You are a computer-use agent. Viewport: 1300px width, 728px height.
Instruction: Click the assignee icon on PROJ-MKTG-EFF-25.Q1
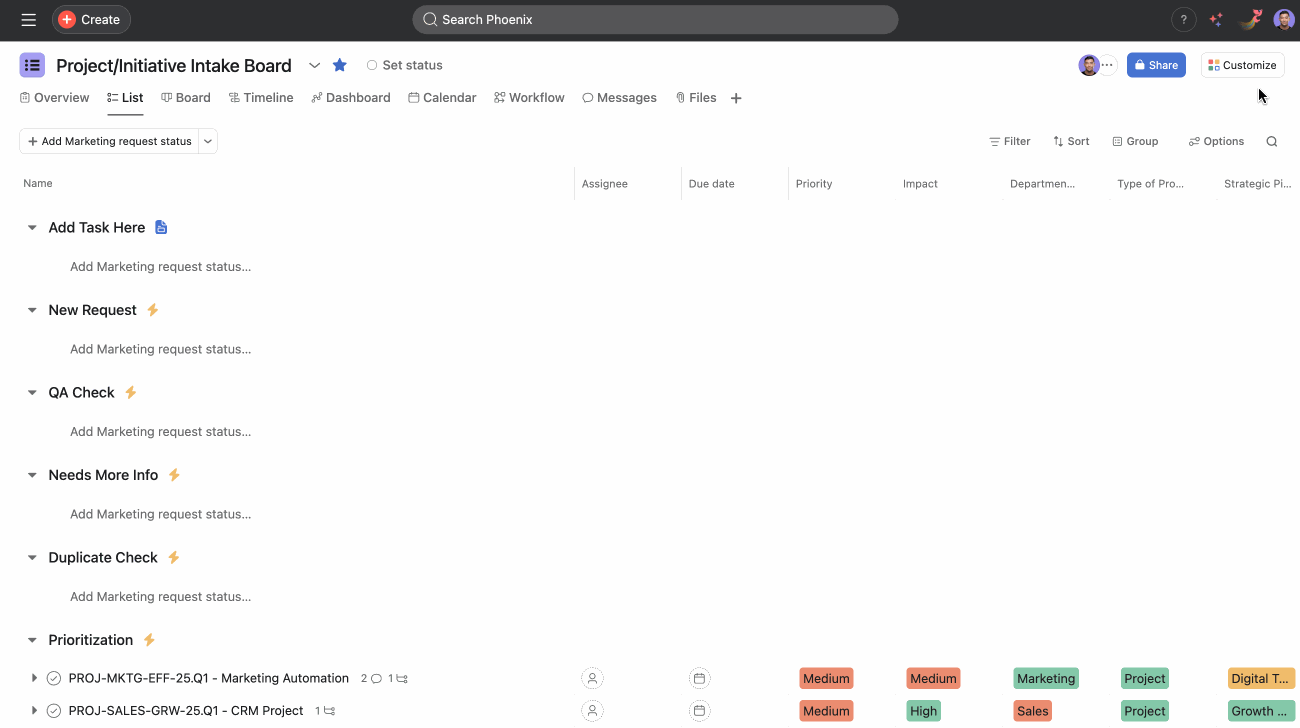592,678
